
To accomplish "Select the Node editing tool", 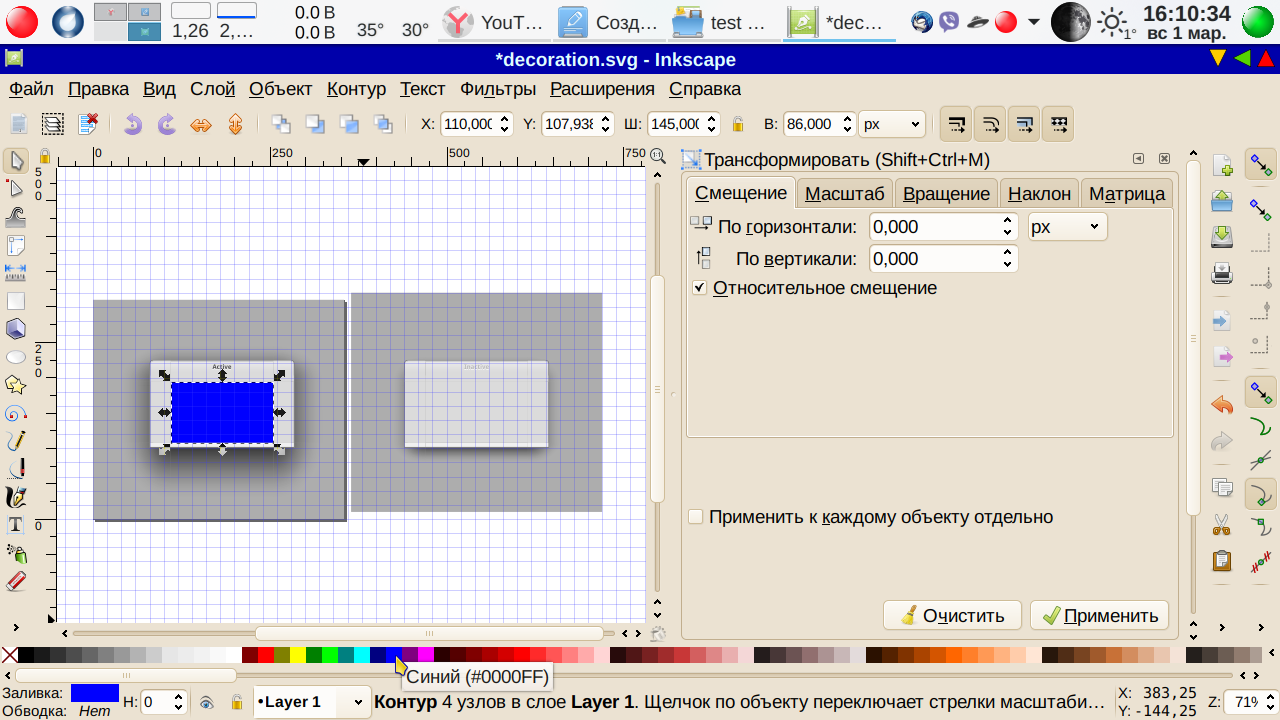I will click(x=16, y=188).
